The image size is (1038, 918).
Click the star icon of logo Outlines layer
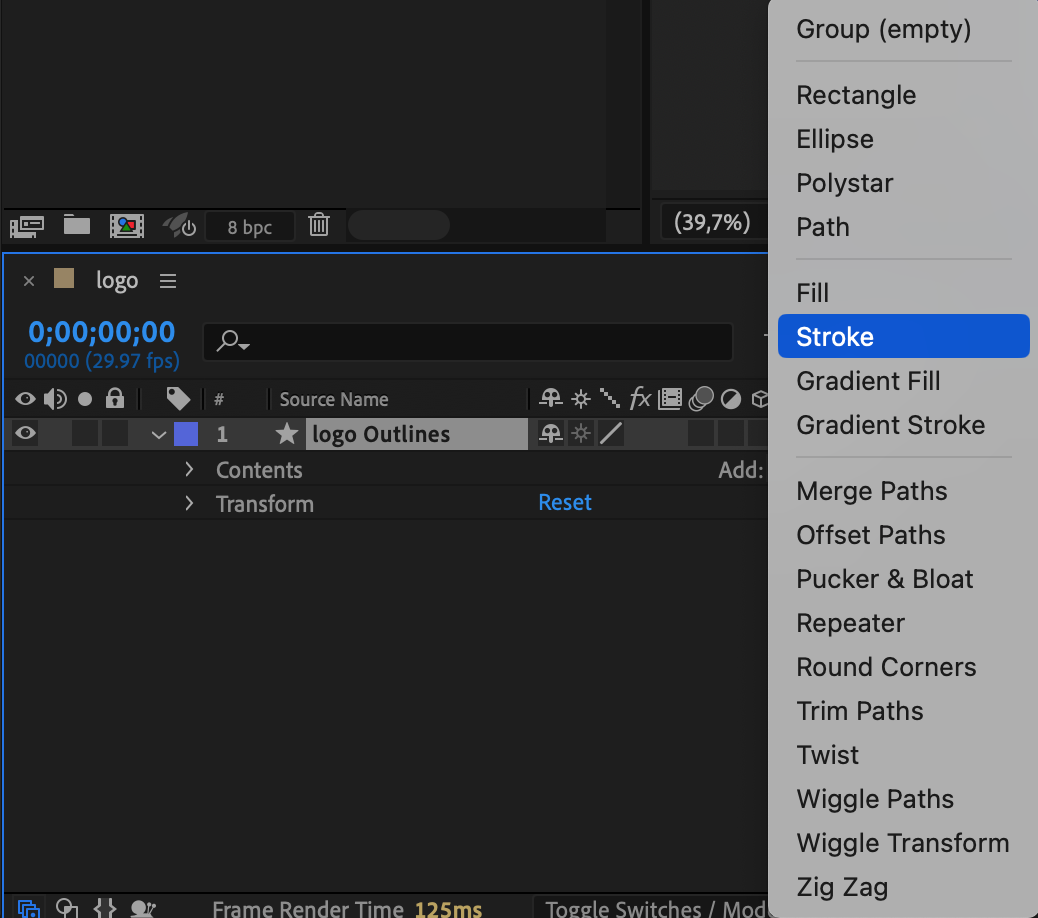(287, 434)
